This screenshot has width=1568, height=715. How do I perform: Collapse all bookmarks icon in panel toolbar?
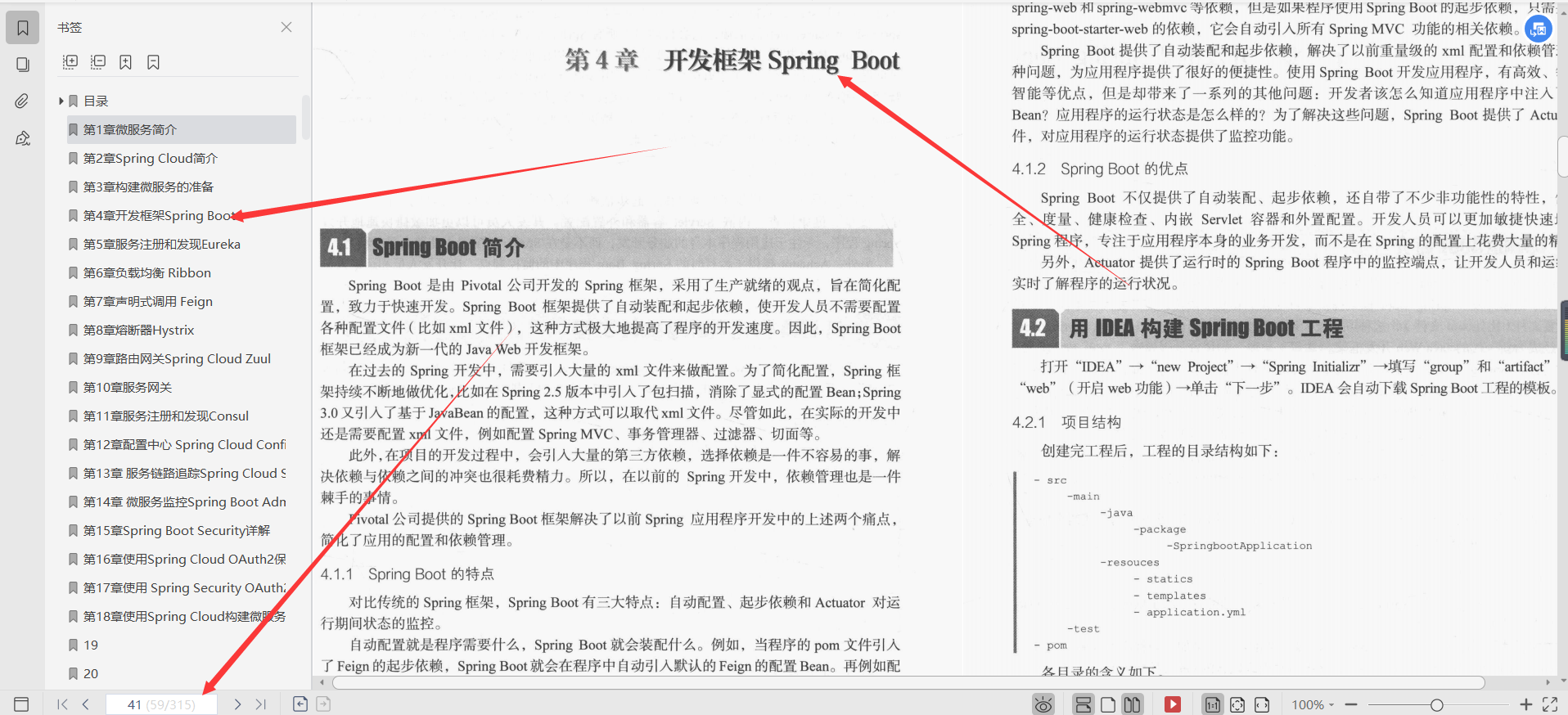point(98,62)
